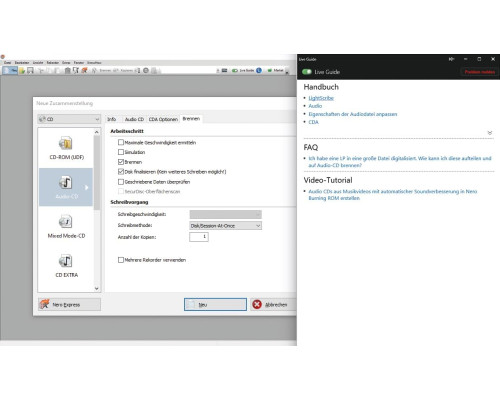Open the Rekorder menu
Screen dimensions: 500x400
pos(53,63)
